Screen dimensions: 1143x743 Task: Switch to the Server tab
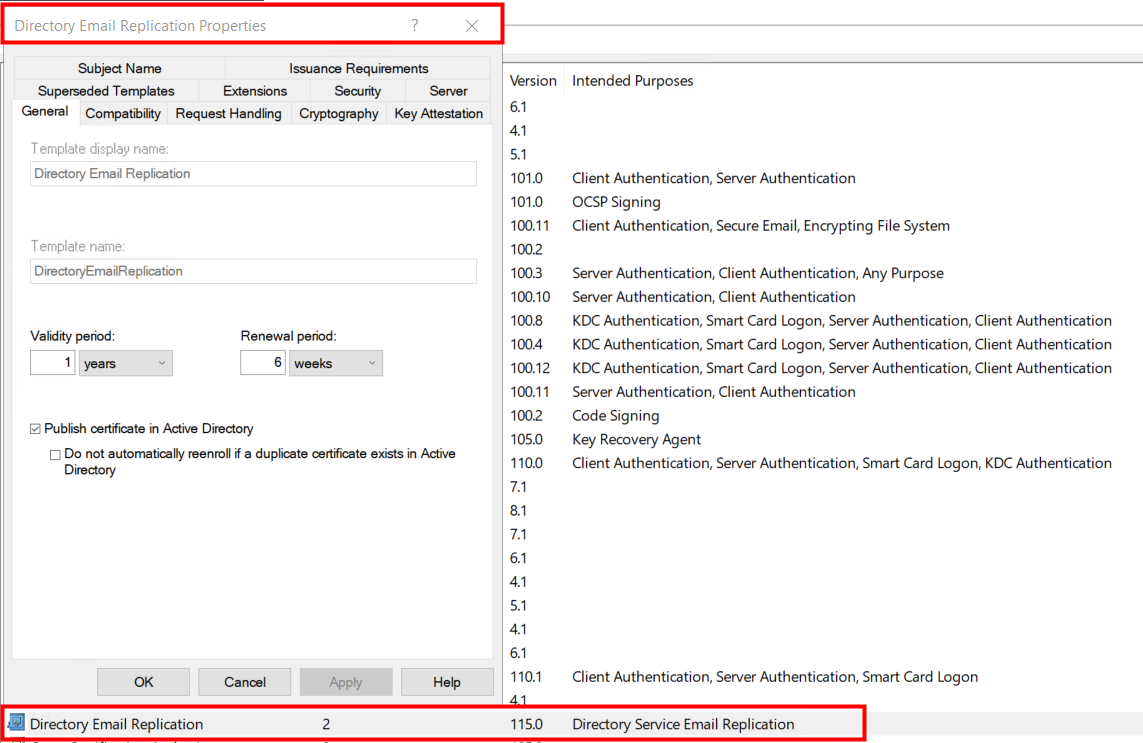[448, 90]
